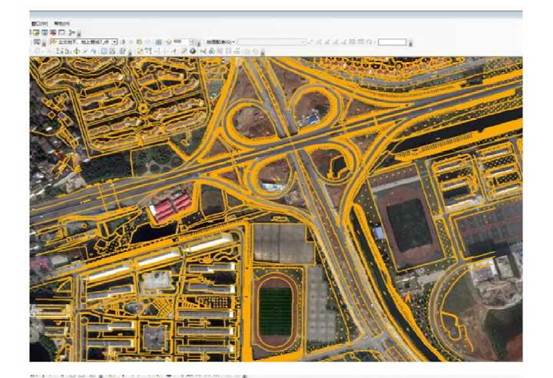553x378 pixels.
Task: Click the wide georeferencing layer combo box
Action: tap(271, 42)
